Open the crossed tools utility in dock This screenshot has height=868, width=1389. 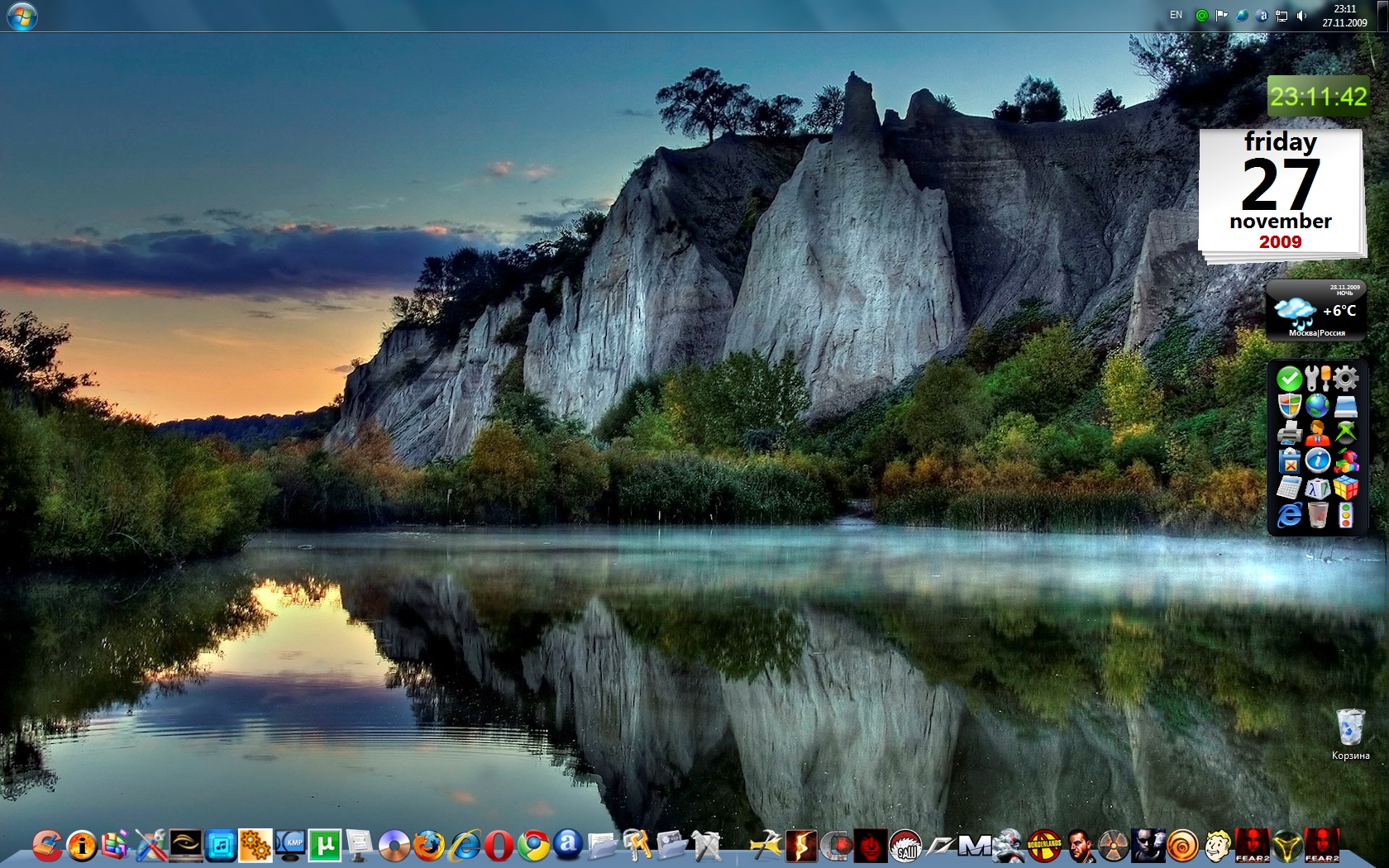[151, 846]
